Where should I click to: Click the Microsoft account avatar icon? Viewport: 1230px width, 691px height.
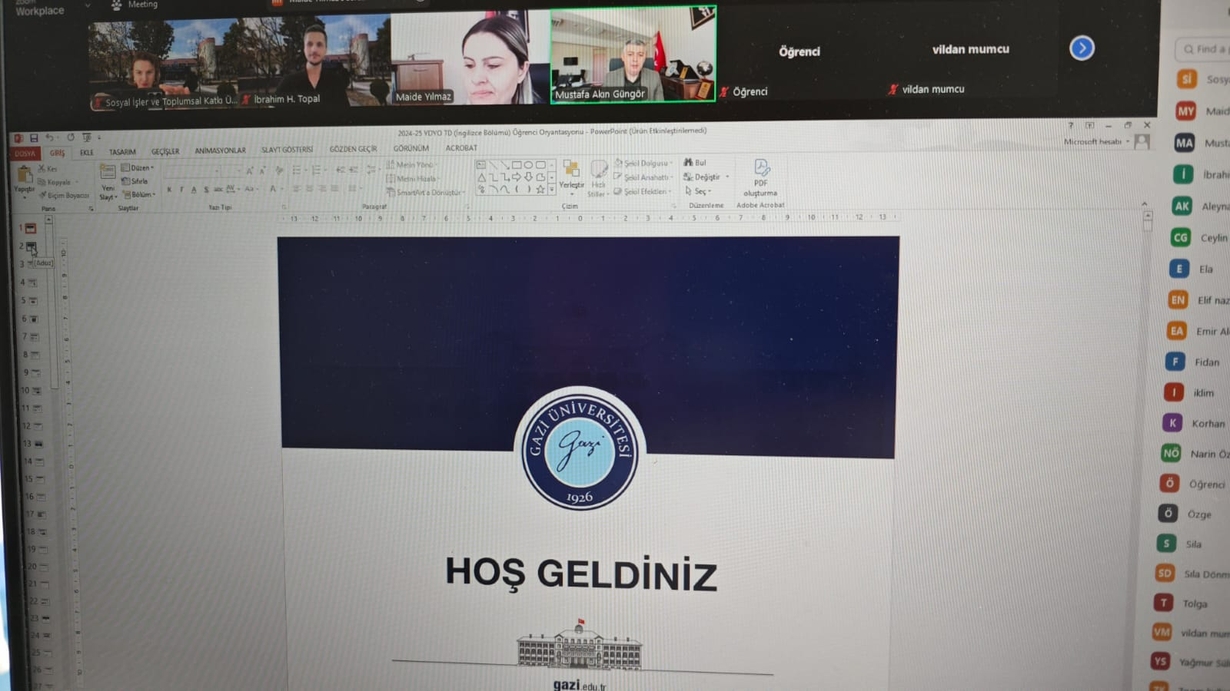click(1141, 142)
